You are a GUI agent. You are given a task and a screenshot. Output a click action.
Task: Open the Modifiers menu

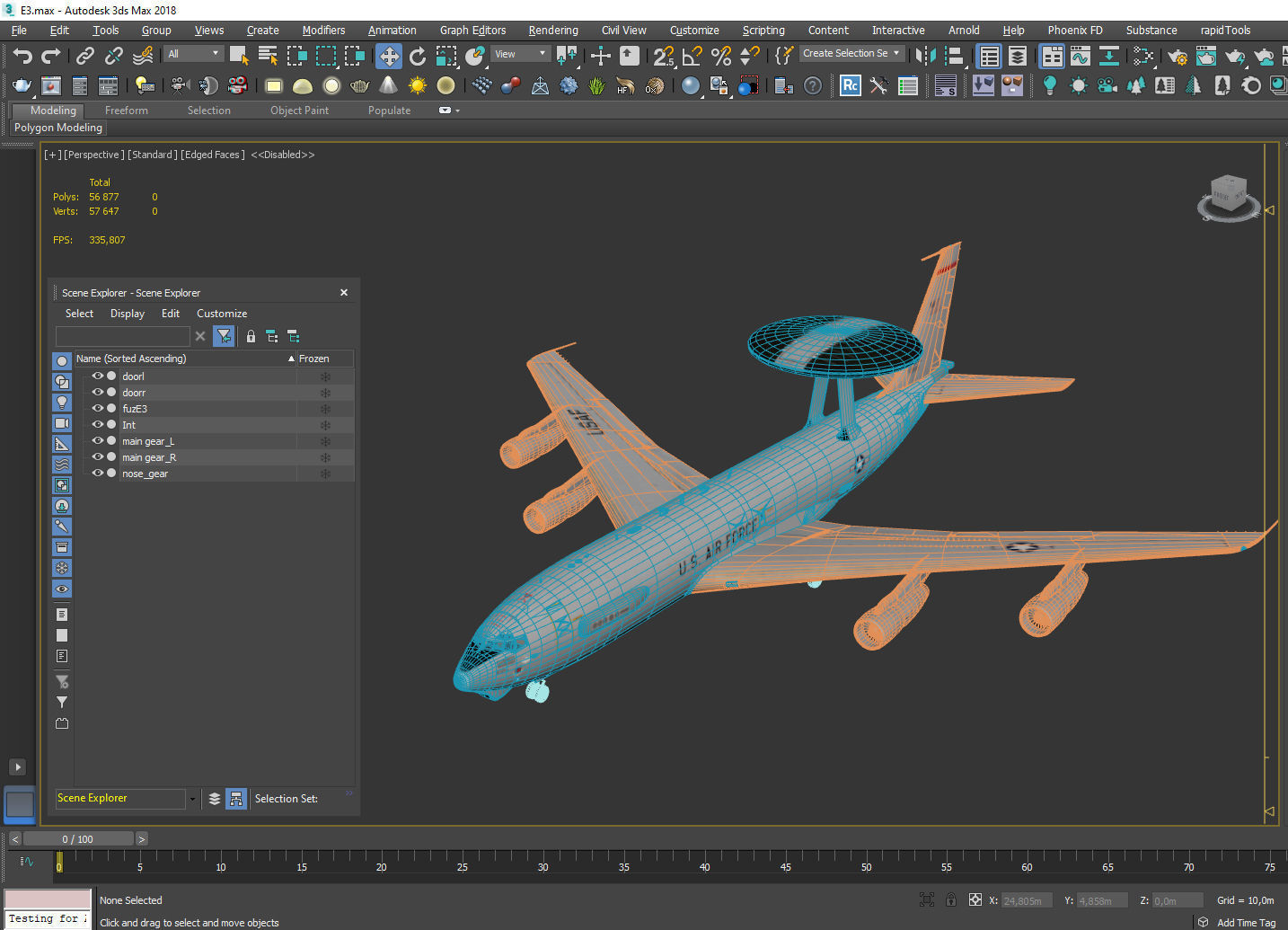coord(323,30)
